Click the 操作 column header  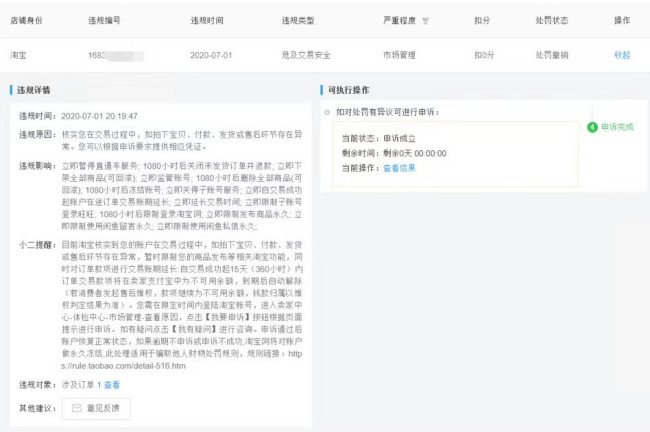point(622,20)
